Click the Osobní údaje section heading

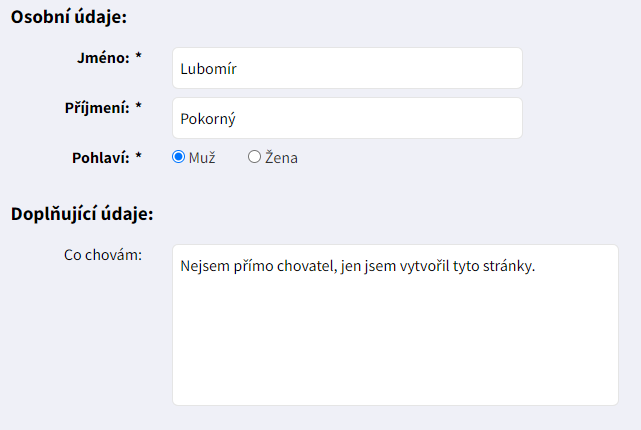[69, 17]
